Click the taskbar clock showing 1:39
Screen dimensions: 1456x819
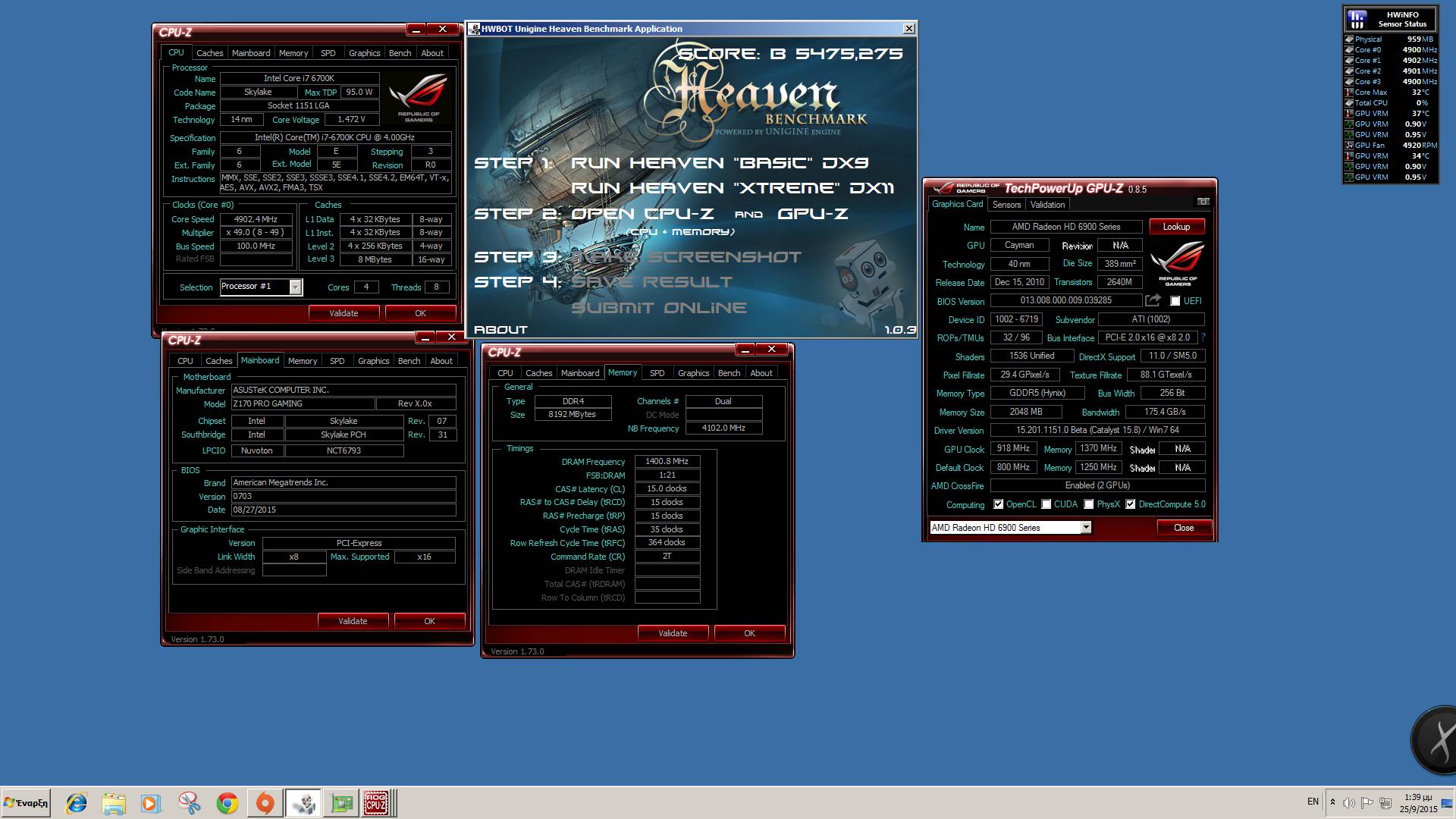1418,803
